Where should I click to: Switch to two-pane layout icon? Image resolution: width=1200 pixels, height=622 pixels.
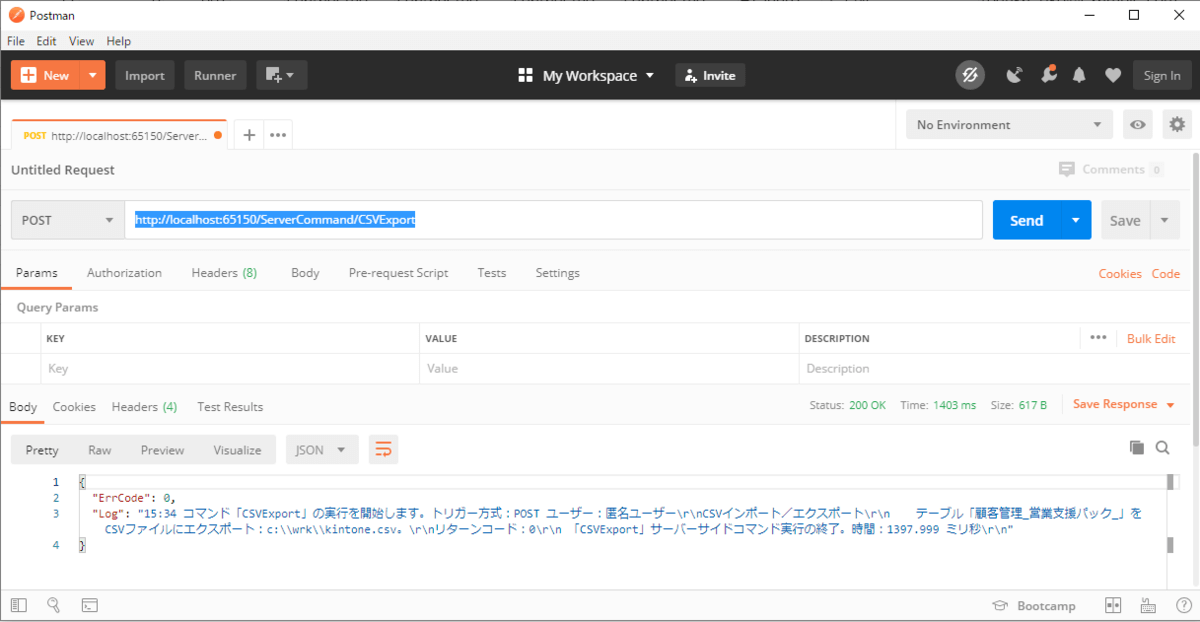pos(1113,605)
